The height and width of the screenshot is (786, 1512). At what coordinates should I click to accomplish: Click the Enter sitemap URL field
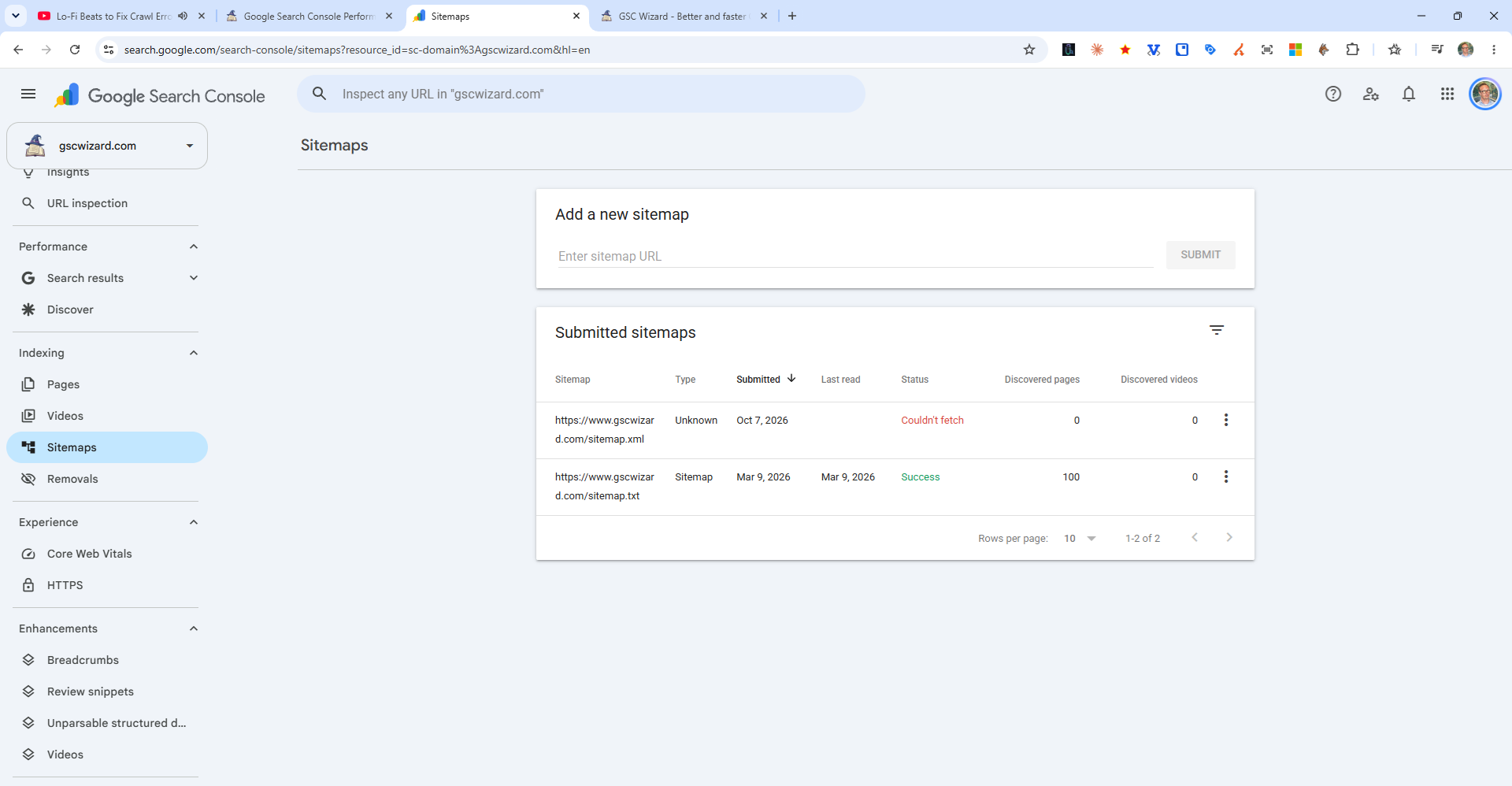(855, 256)
